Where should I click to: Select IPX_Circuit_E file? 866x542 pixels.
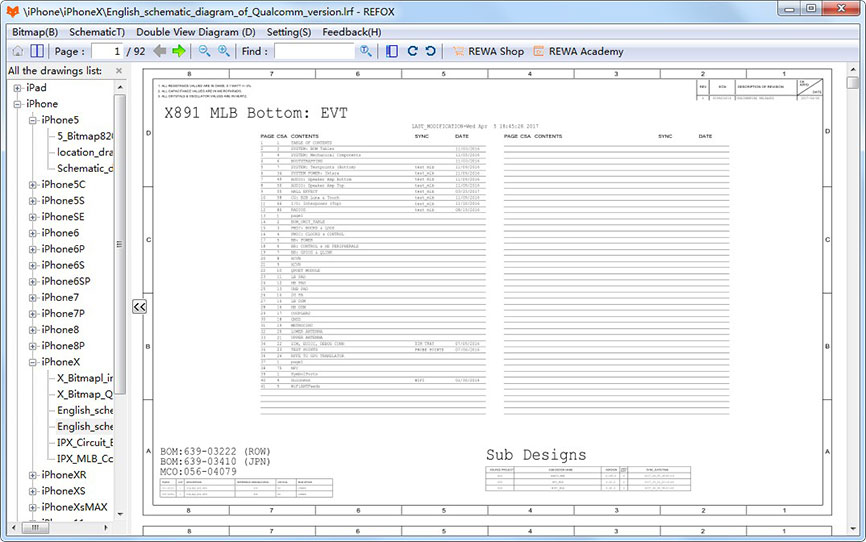coord(85,443)
